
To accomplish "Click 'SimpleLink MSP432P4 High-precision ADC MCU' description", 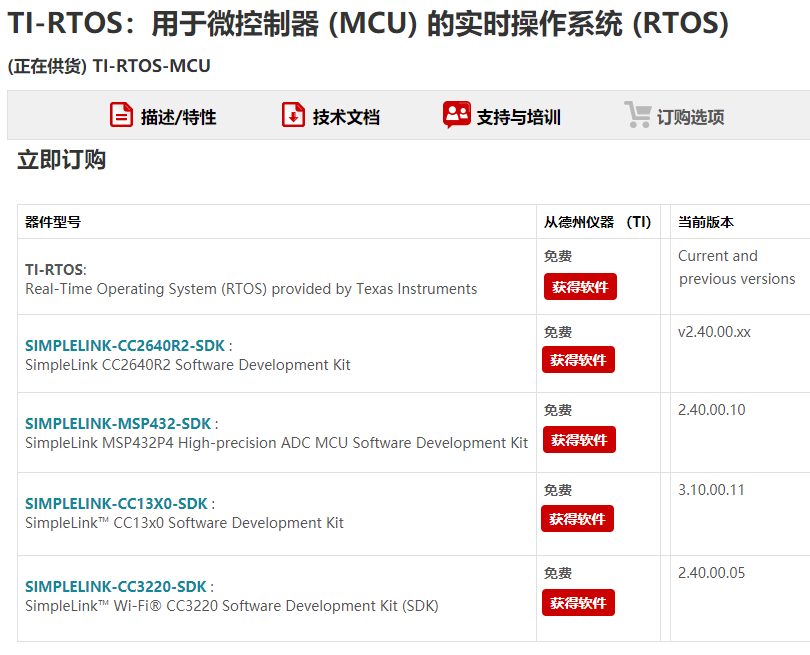I will click(x=276, y=443).
